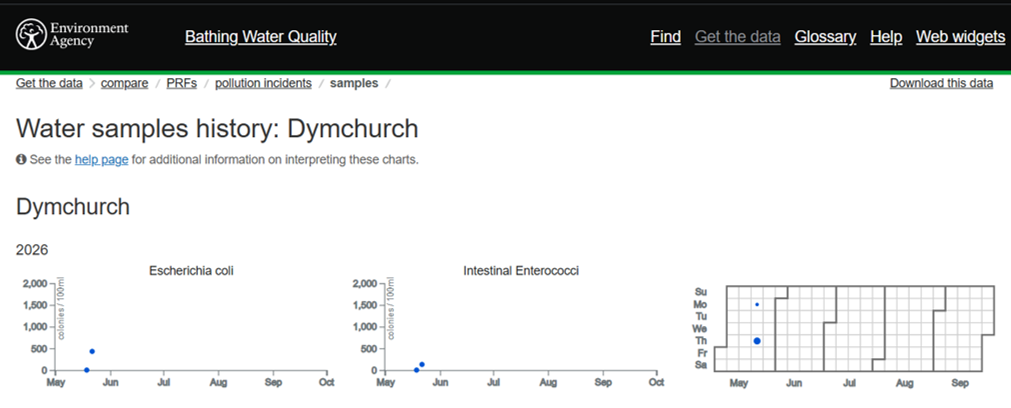Viewport: 1011px width, 408px height.
Task: Open Get the data menu item
Action: (x=738, y=37)
